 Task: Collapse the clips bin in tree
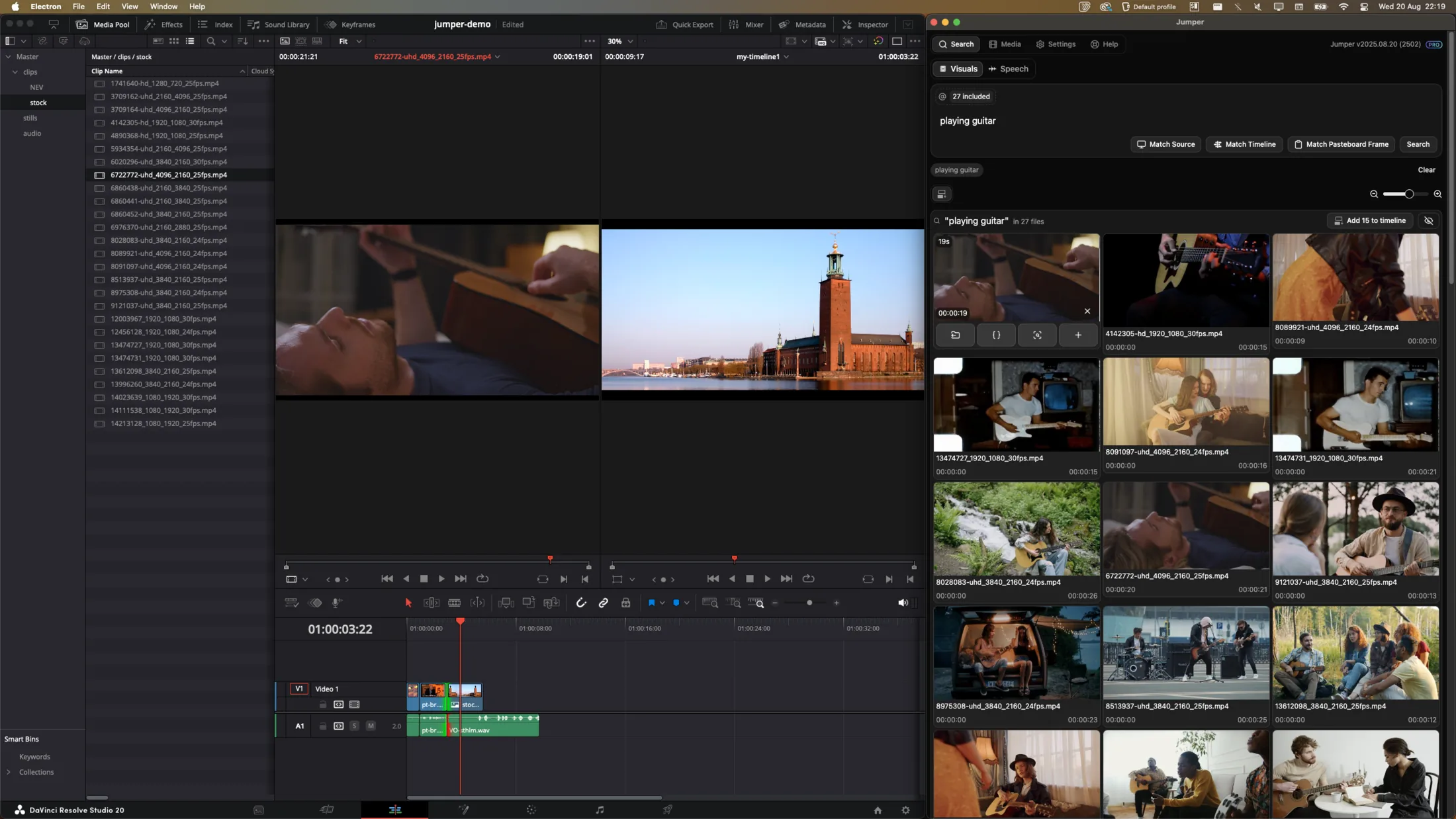(x=15, y=72)
